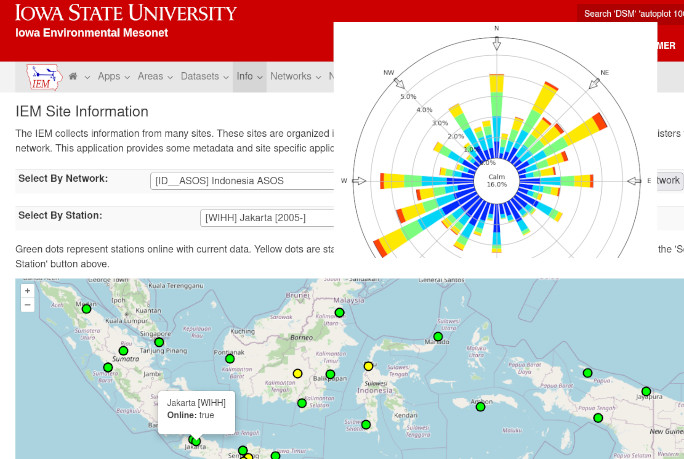This screenshot has height=459, width=684.
Task: Click the Borneo map label
Action: (x=301, y=338)
